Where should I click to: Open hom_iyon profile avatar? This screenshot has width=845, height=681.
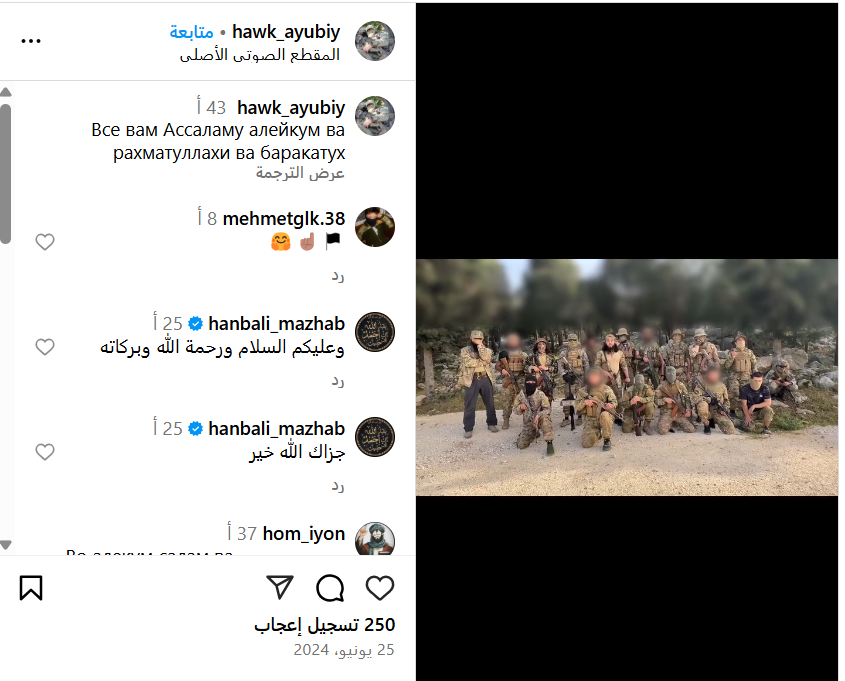375,538
